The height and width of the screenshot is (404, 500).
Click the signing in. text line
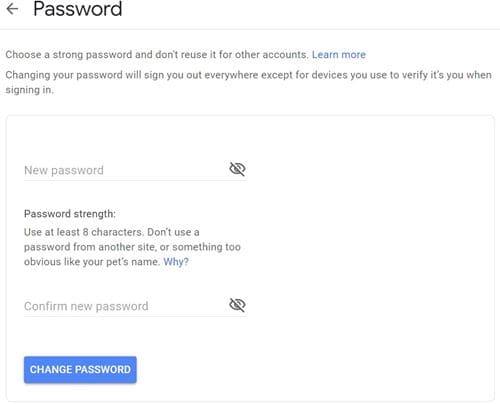29,90
